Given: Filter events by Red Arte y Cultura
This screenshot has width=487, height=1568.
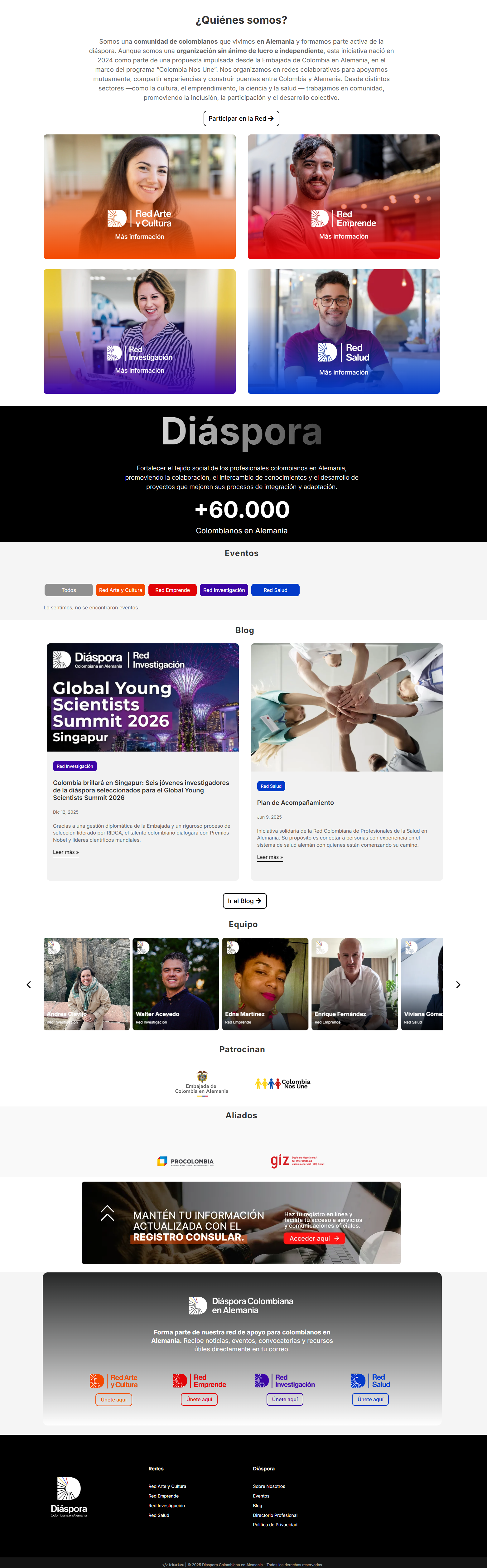Looking at the screenshot, I should click(x=121, y=590).
